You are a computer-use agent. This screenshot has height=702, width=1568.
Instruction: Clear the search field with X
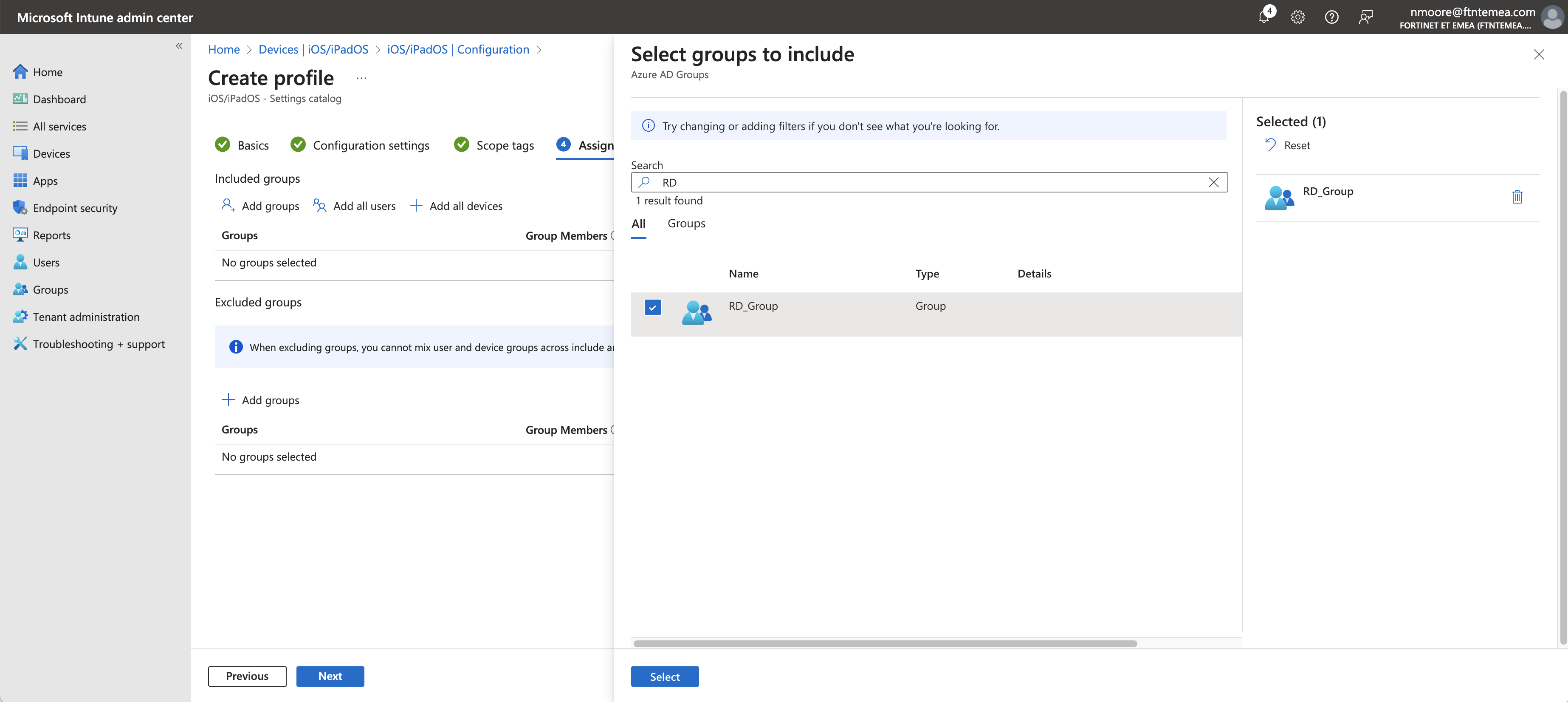pos(1213,182)
